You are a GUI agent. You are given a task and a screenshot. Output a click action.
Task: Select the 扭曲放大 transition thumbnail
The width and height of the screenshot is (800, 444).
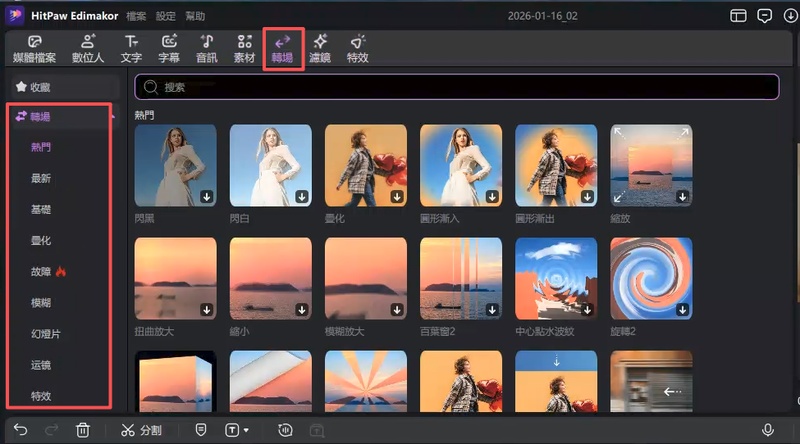click(x=176, y=279)
